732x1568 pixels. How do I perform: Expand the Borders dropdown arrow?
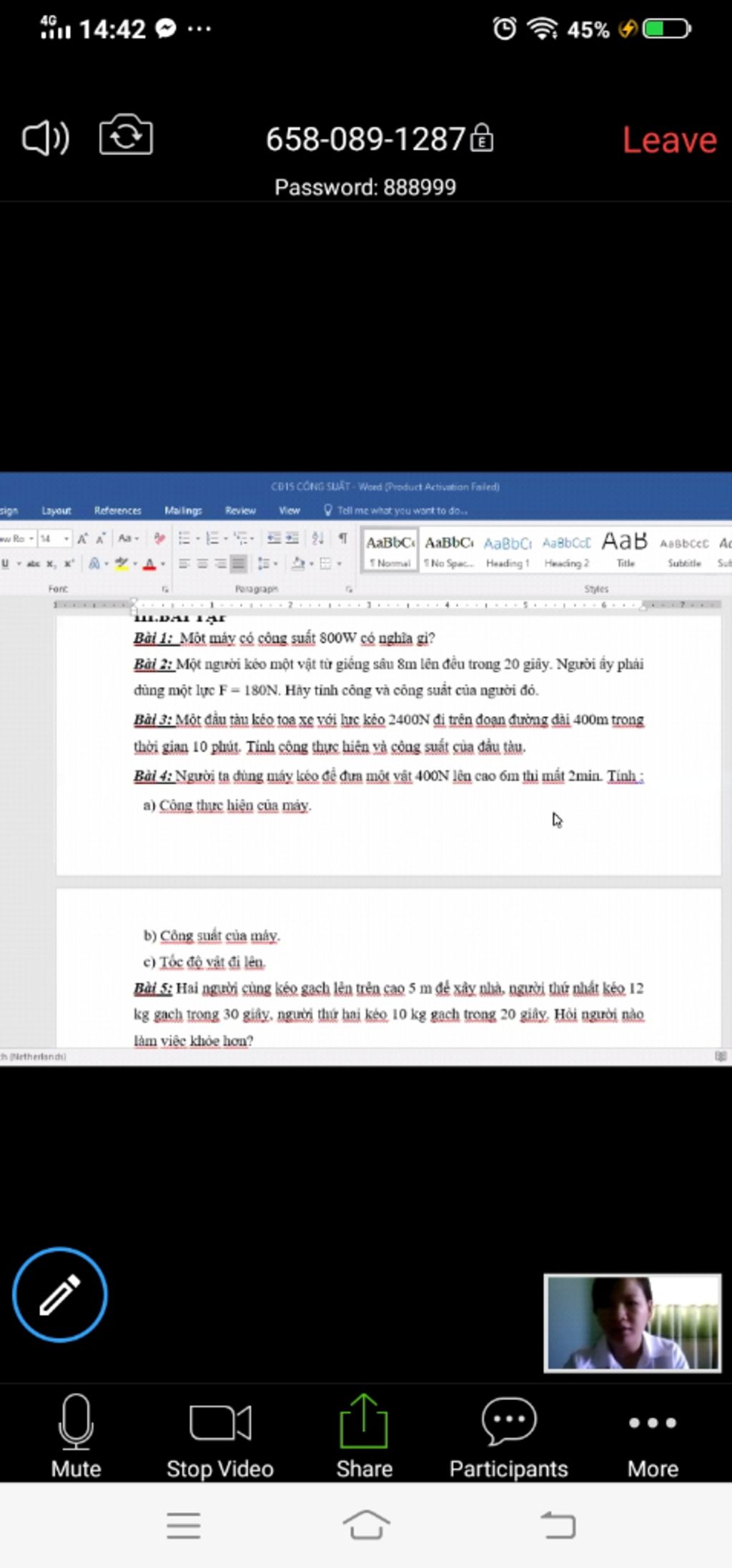339,564
